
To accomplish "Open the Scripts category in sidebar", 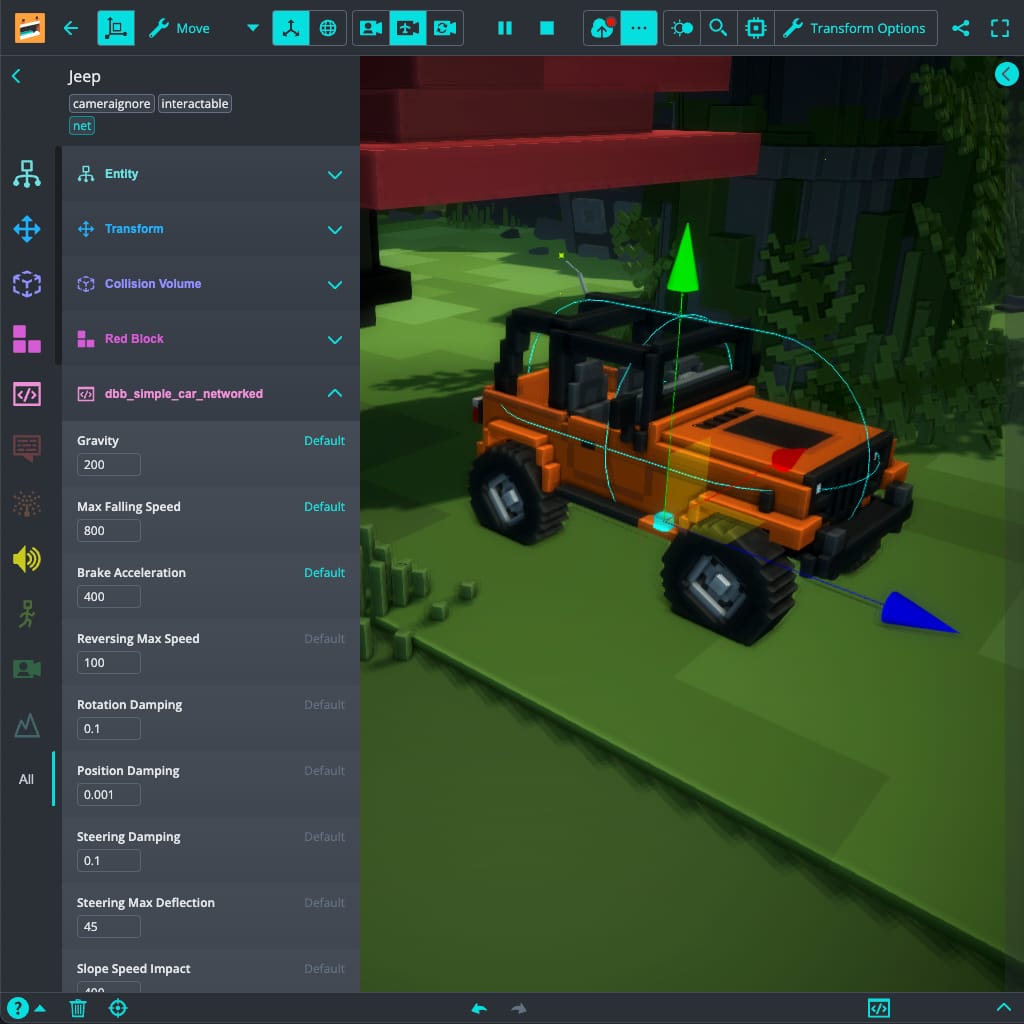I will tap(27, 394).
